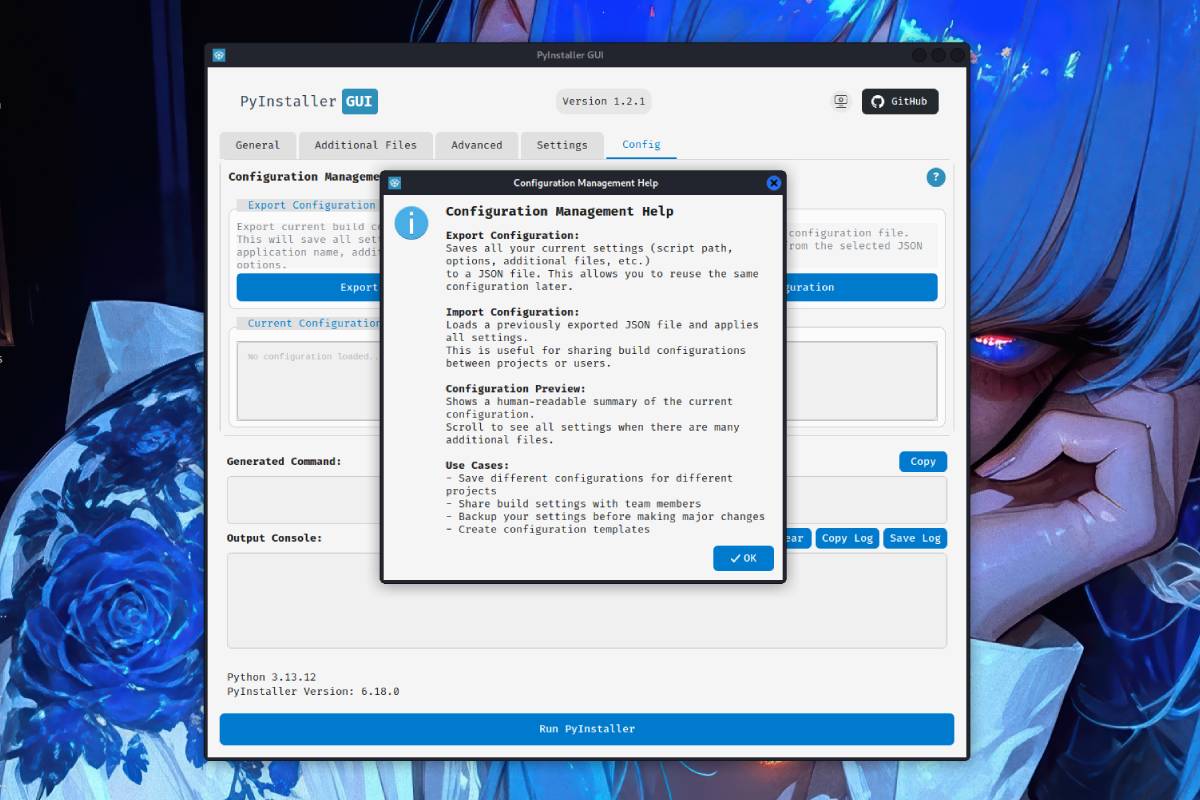Viewport: 1200px width, 800px height.
Task: Click the Copy button for generated command
Action: (x=923, y=461)
